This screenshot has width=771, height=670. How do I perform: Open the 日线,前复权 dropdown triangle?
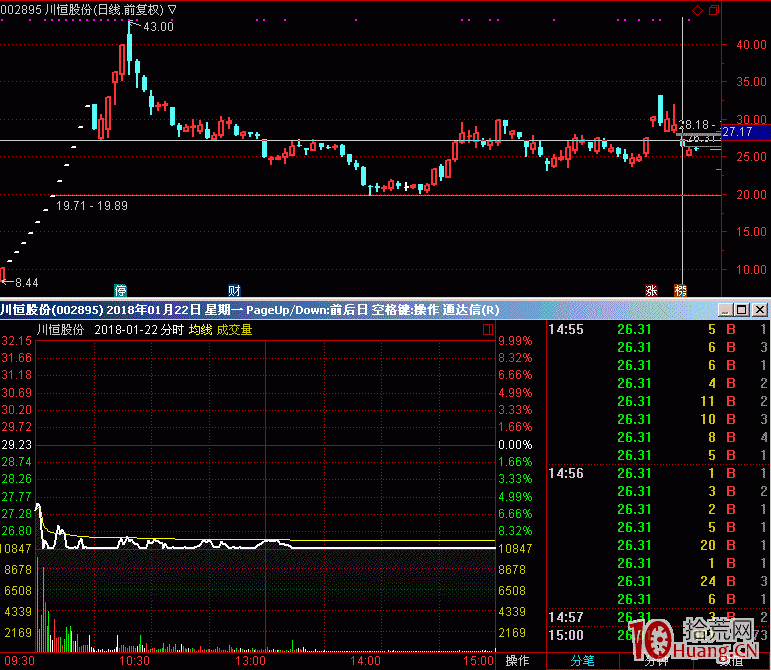(x=173, y=10)
